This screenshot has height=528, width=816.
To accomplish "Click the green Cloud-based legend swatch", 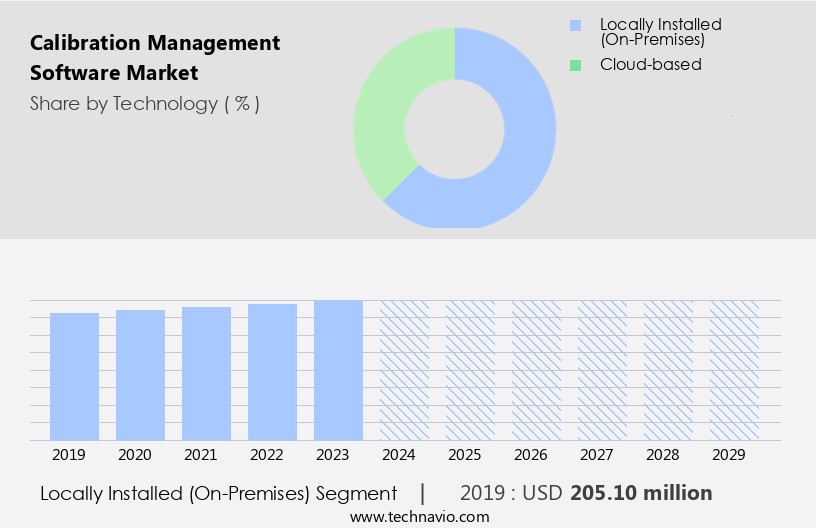I will (575, 65).
